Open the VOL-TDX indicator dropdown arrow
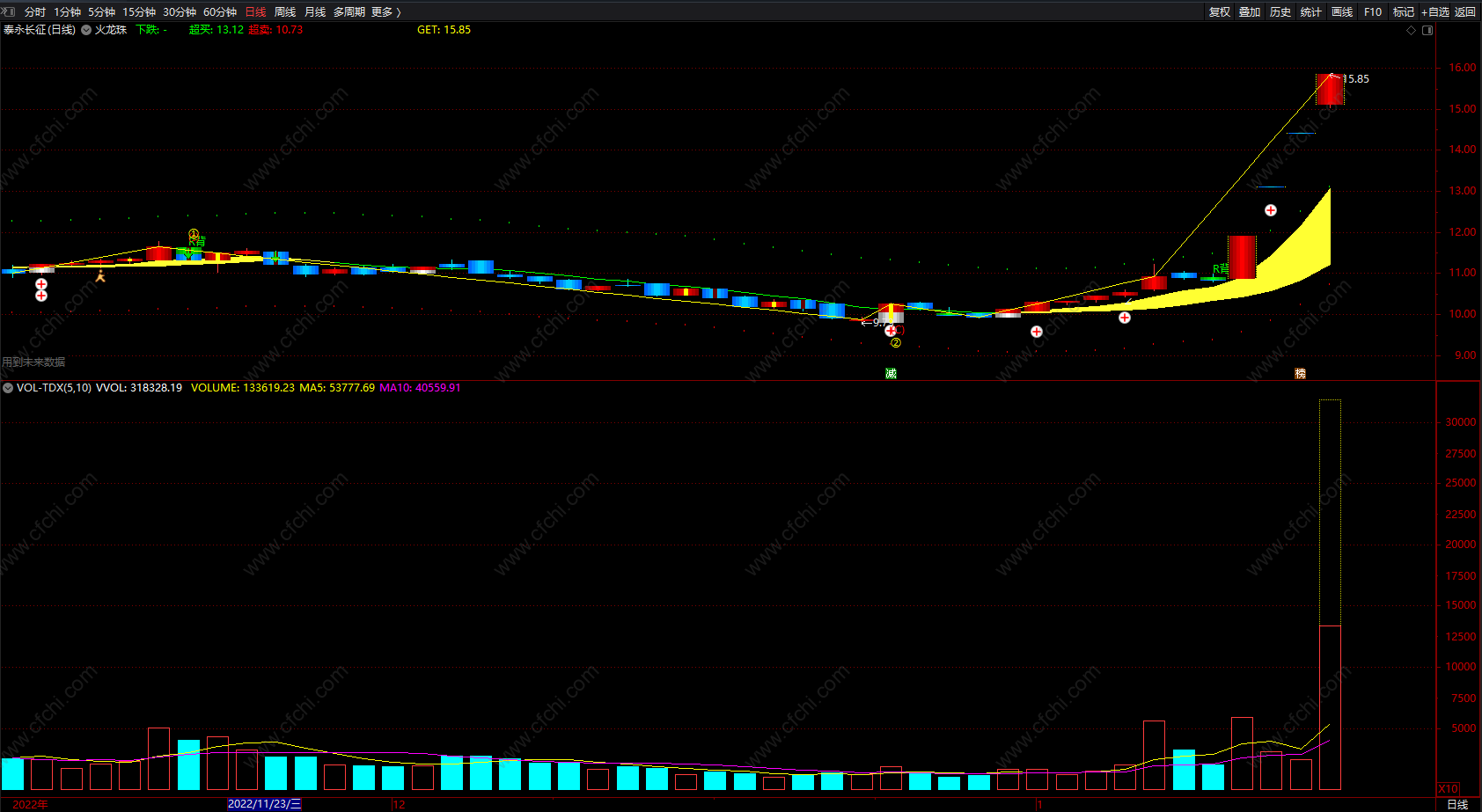Image resolution: width=1482 pixels, height=812 pixels. coord(8,388)
